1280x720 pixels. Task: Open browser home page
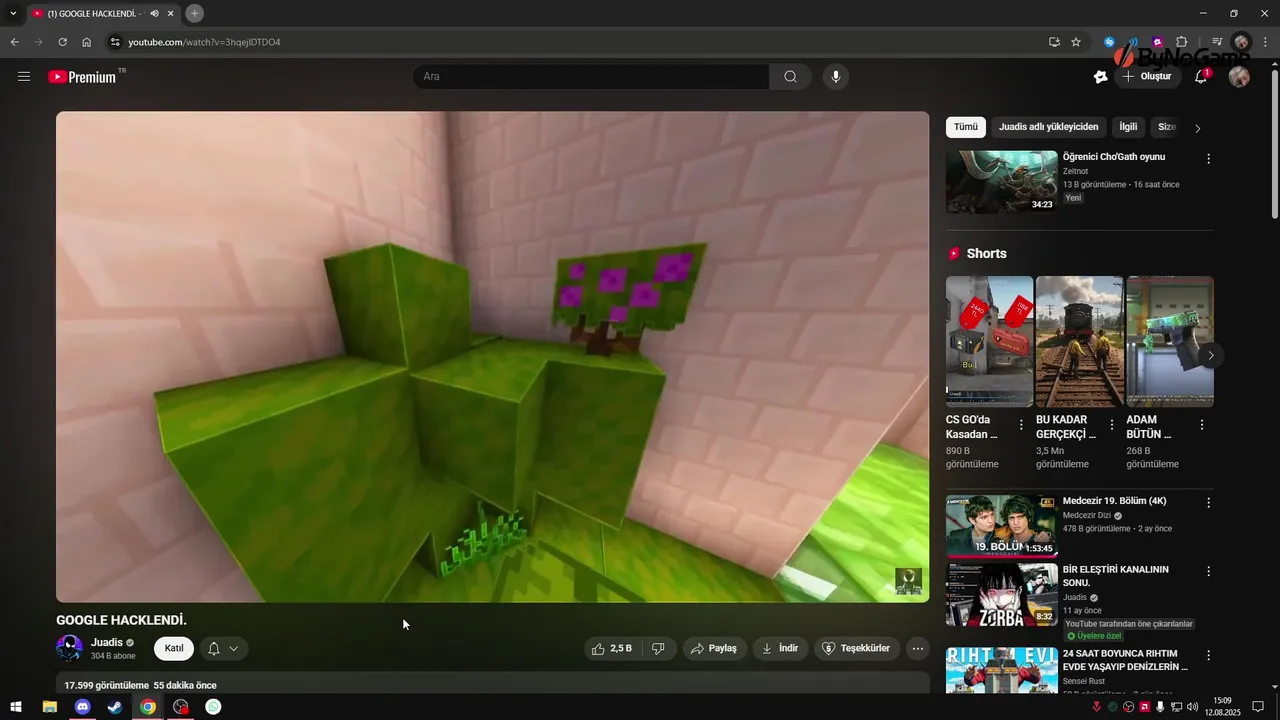pyautogui.click(x=87, y=42)
